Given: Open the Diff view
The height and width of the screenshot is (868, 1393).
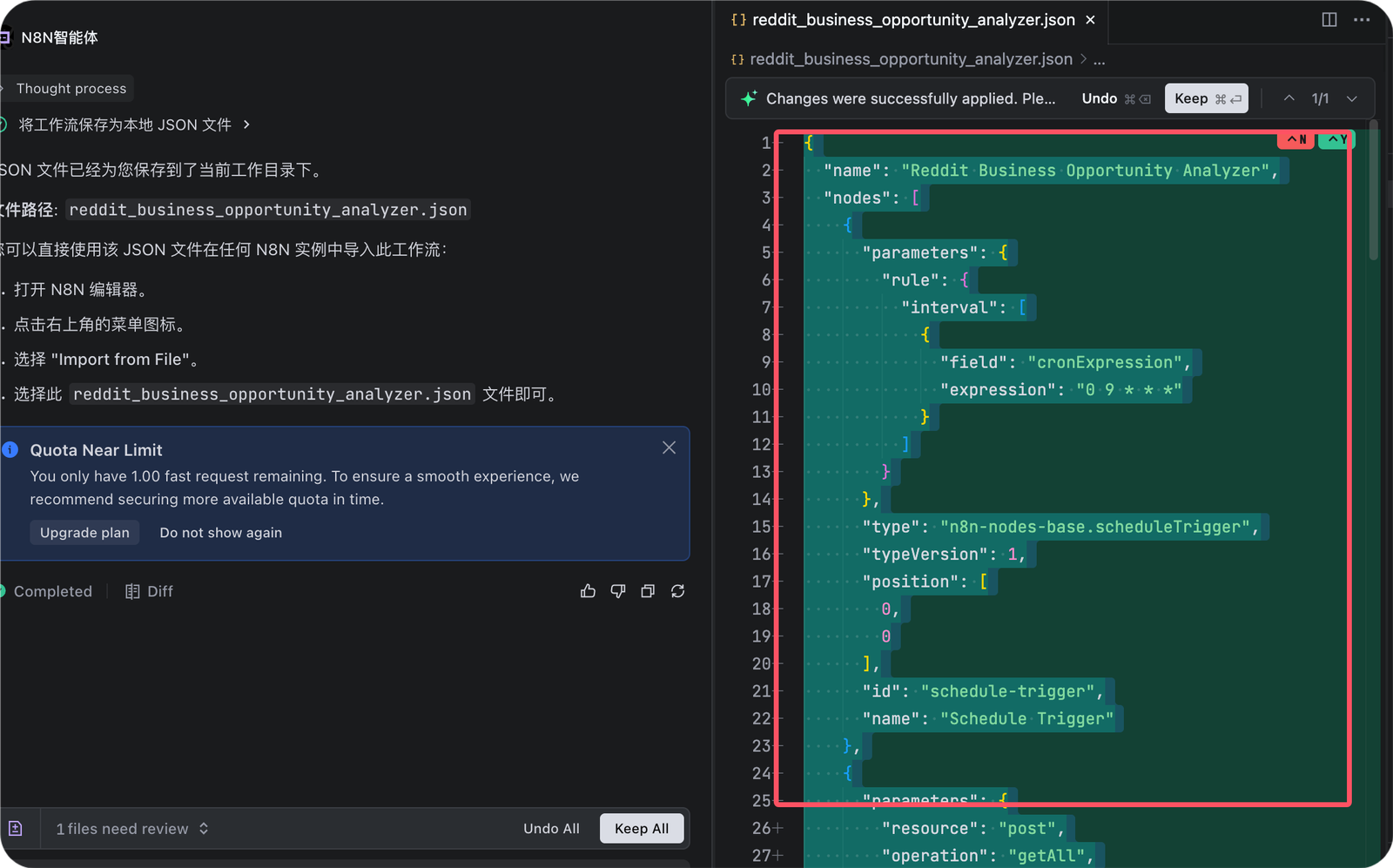Looking at the screenshot, I should click(x=150, y=591).
